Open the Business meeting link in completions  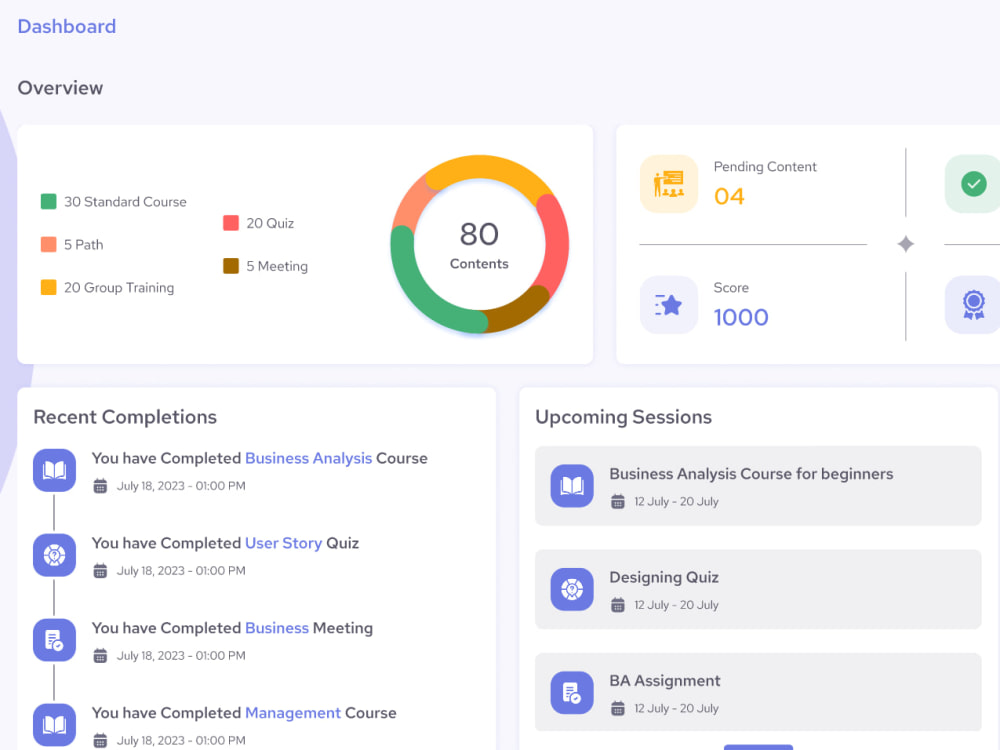tap(277, 628)
